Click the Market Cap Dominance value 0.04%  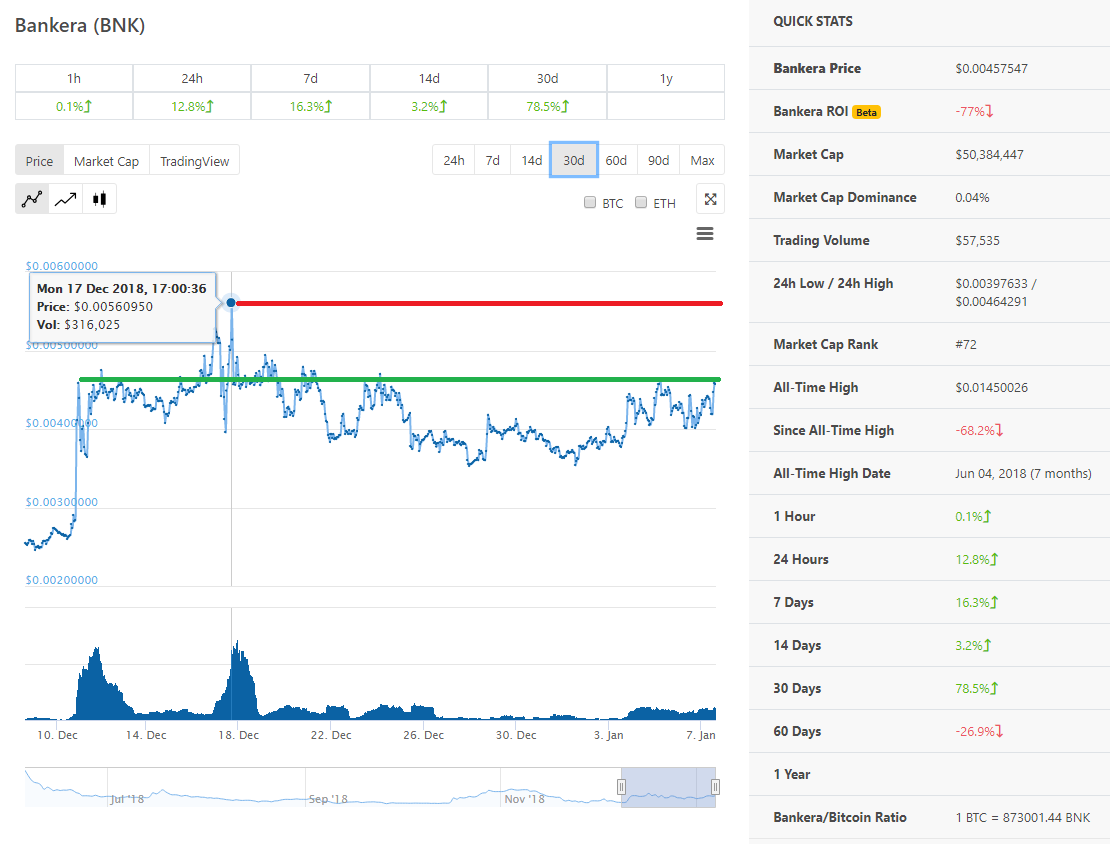click(x=972, y=198)
